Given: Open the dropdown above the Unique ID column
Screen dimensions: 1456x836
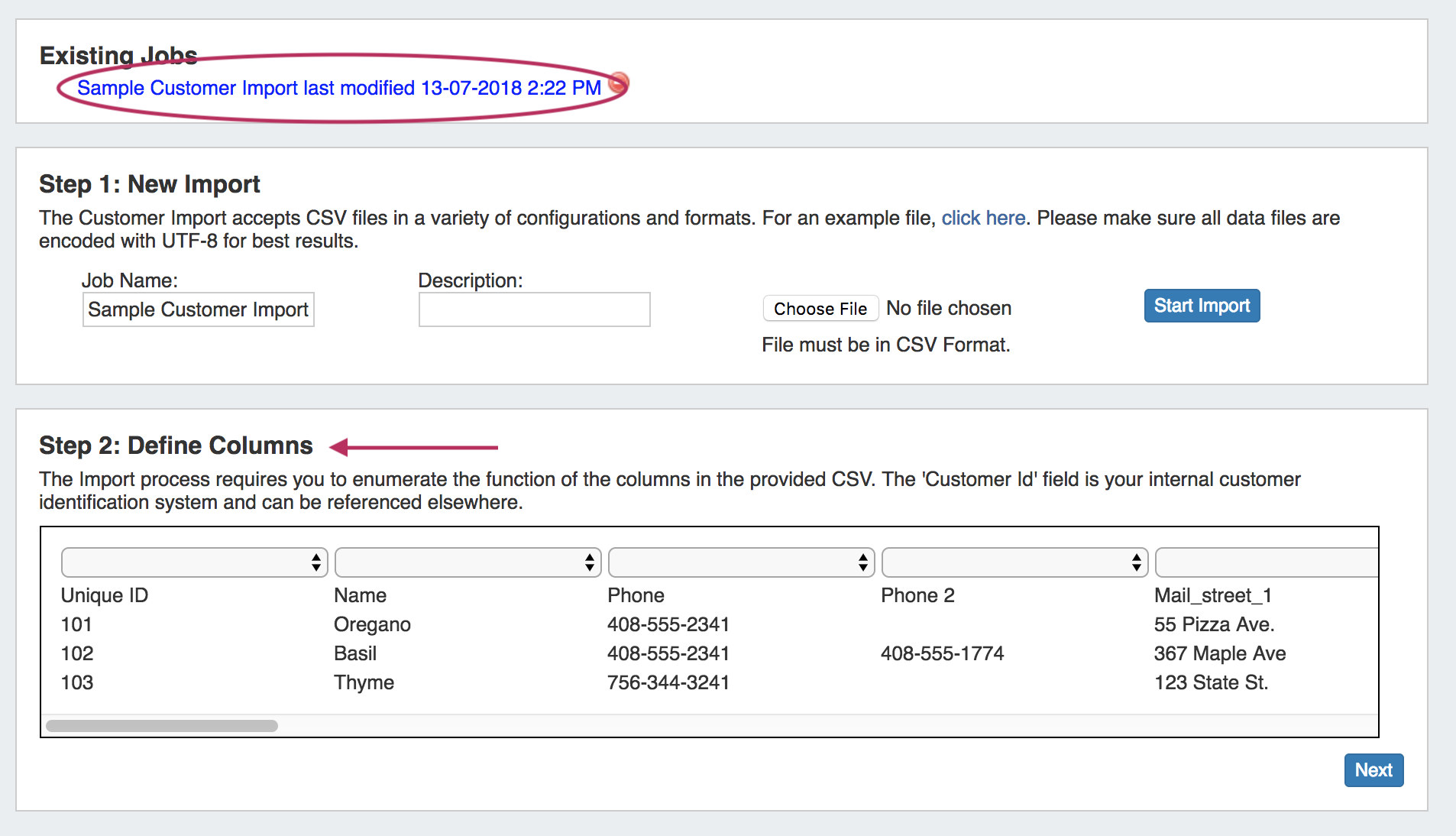Looking at the screenshot, I should (x=194, y=562).
